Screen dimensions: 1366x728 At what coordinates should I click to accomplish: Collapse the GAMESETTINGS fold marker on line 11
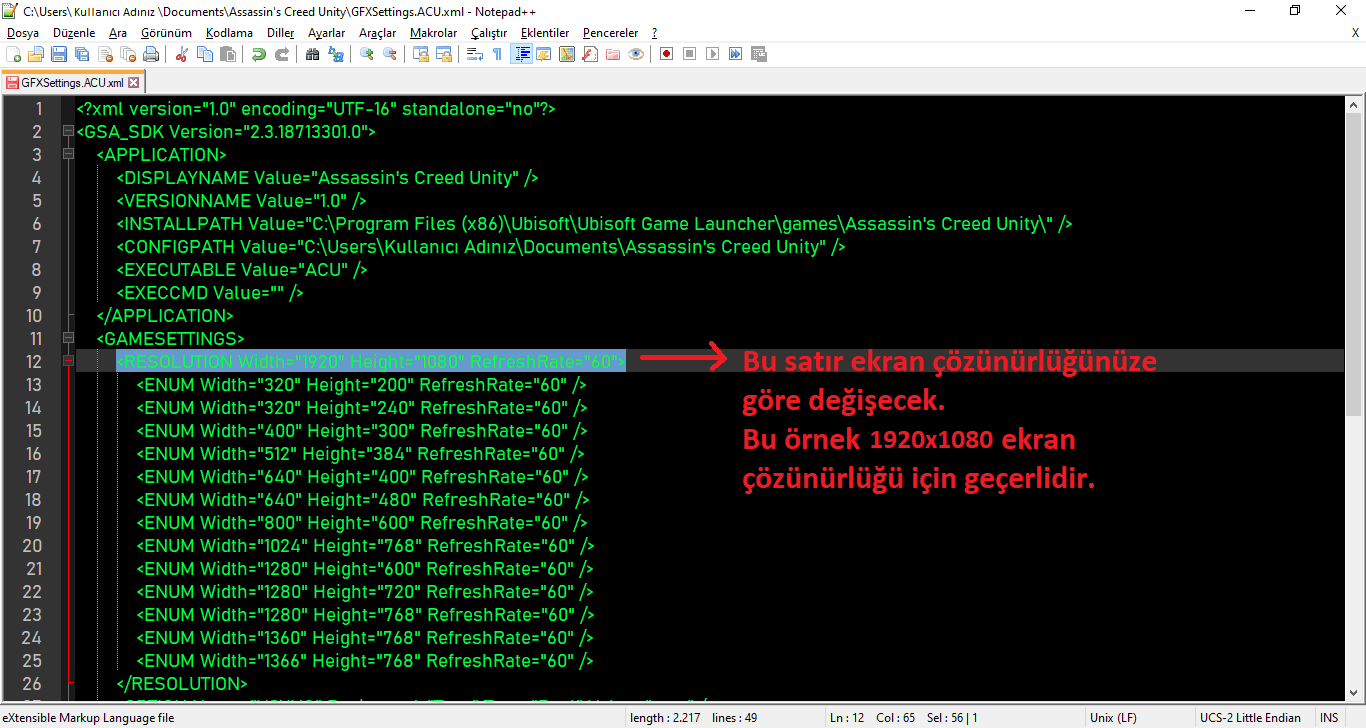[x=68, y=339]
